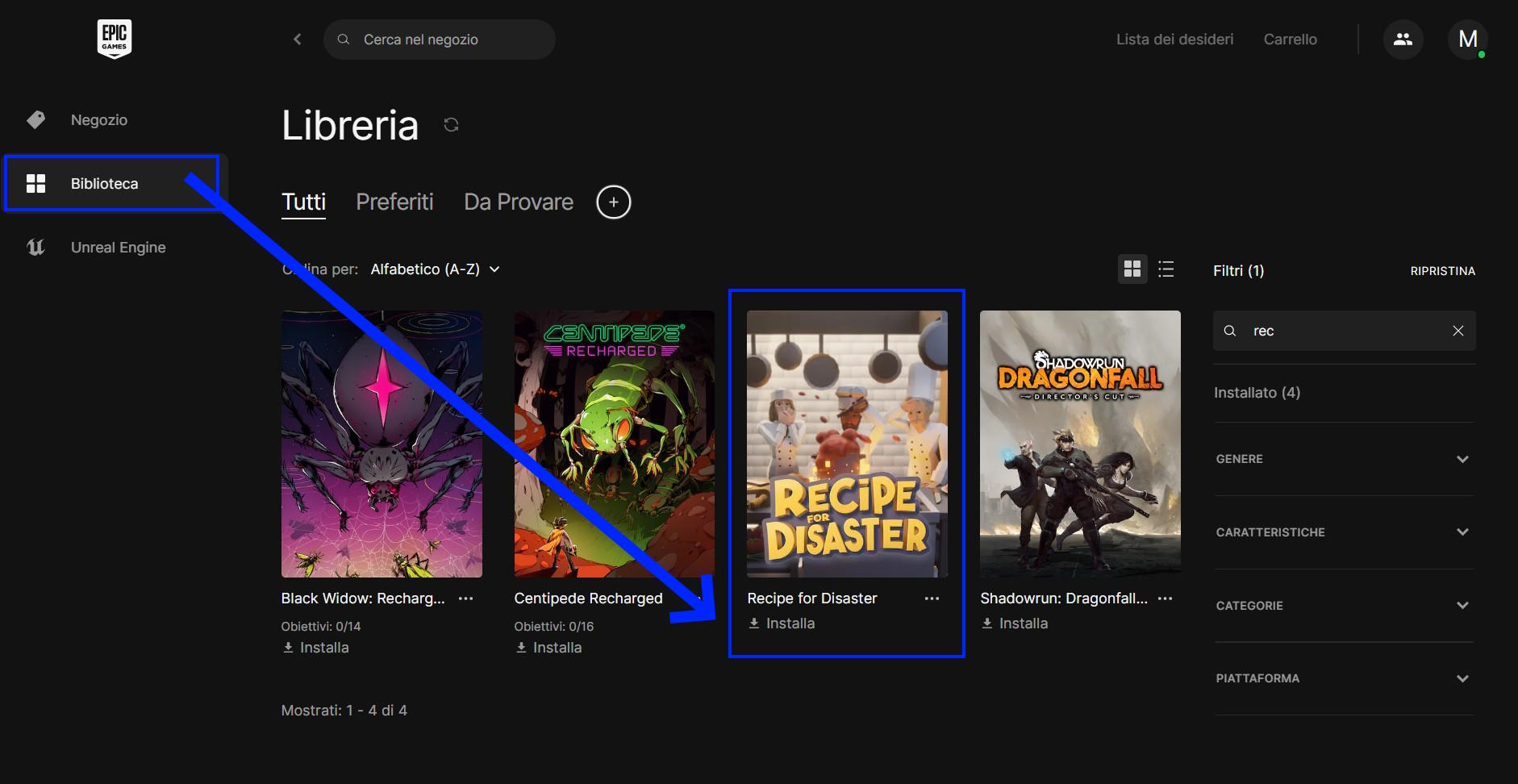Screen dimensions: 1518x784
Task: Go back with the left chevron arrow
Action: point(297,39)
